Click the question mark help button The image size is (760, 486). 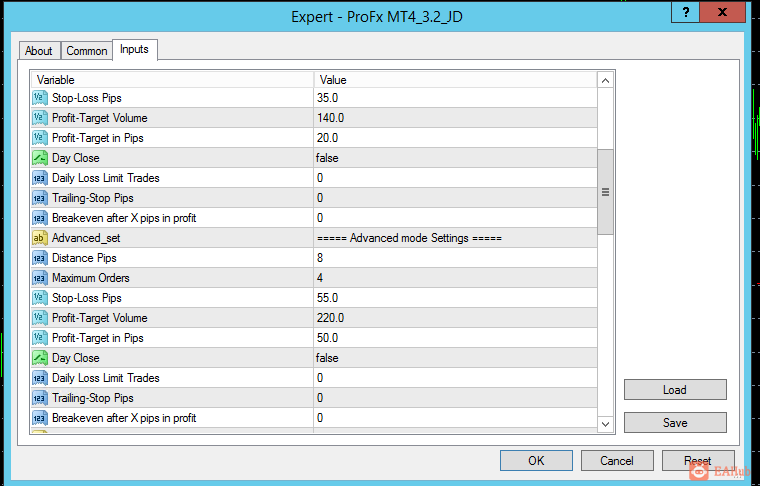tap(686, 13)
